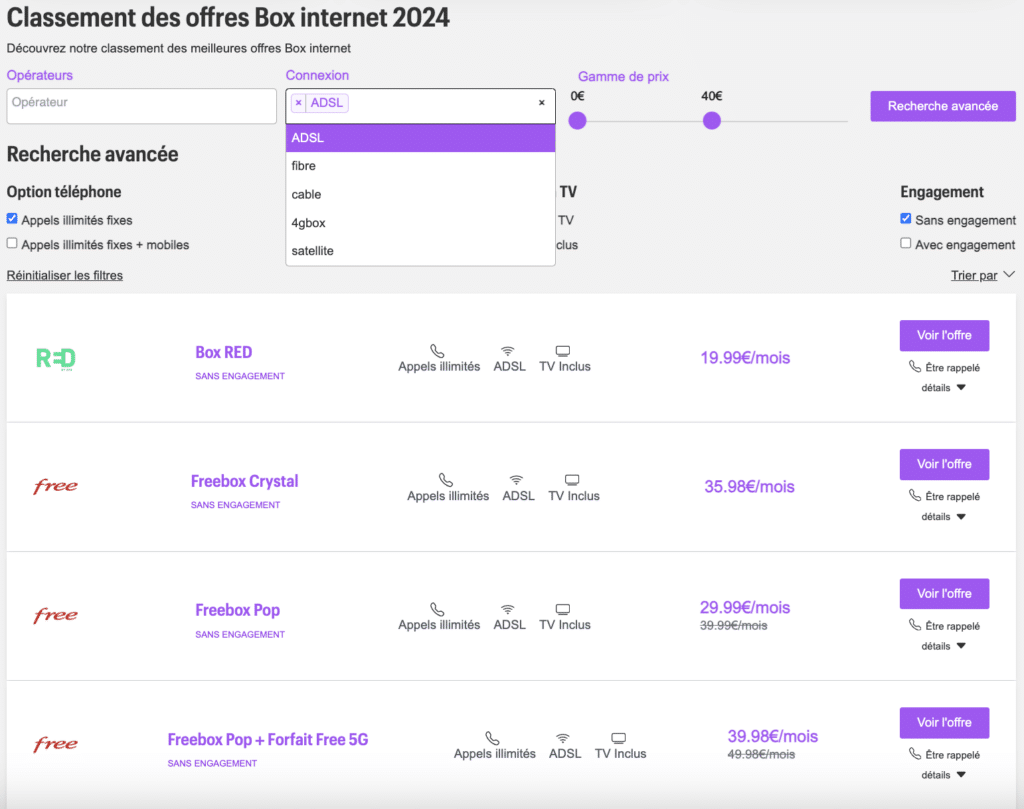Click the 40€ maximum price slider handle

pyautogui.click(x=712, y=121)
